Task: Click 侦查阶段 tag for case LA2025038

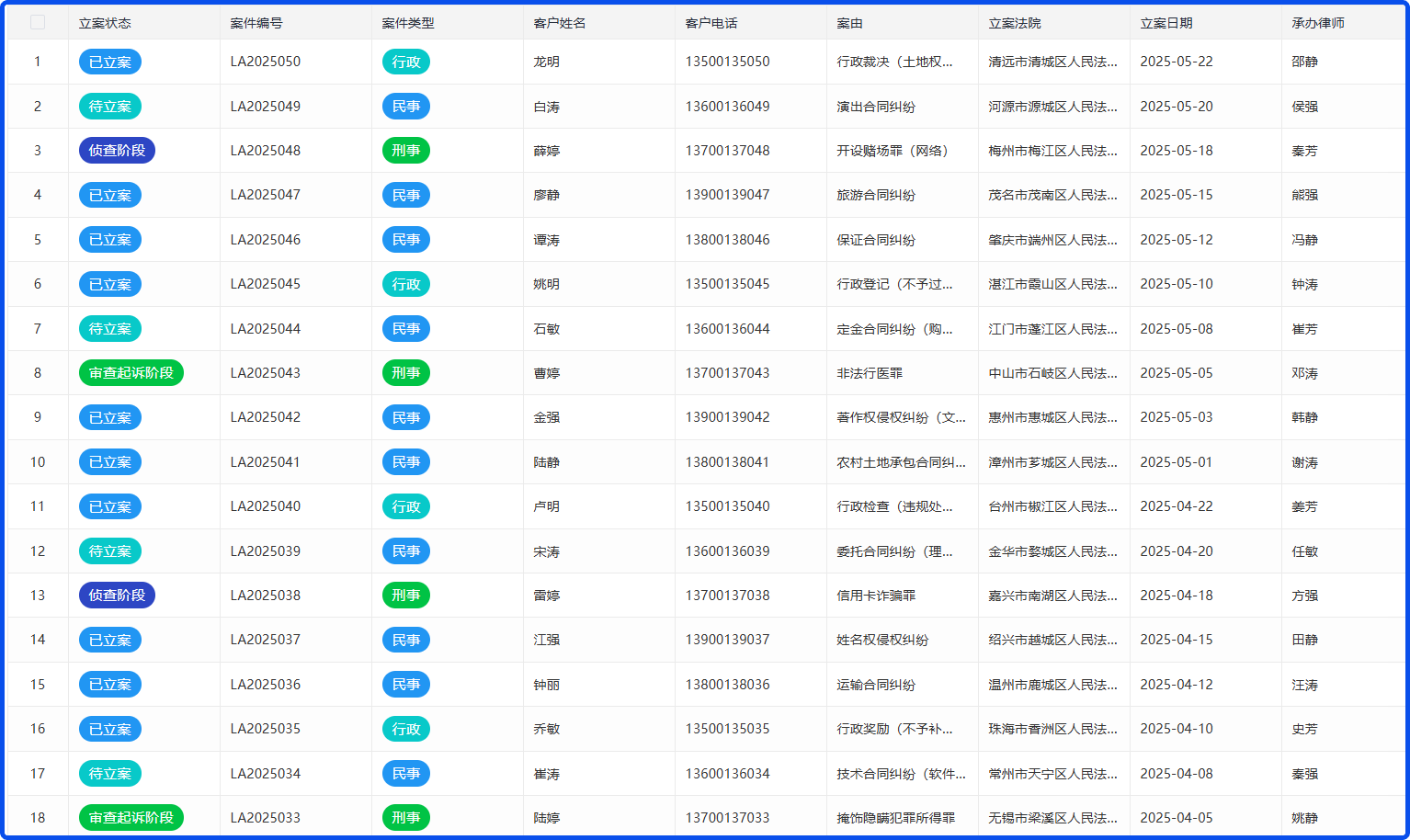Action: [117, 596]
